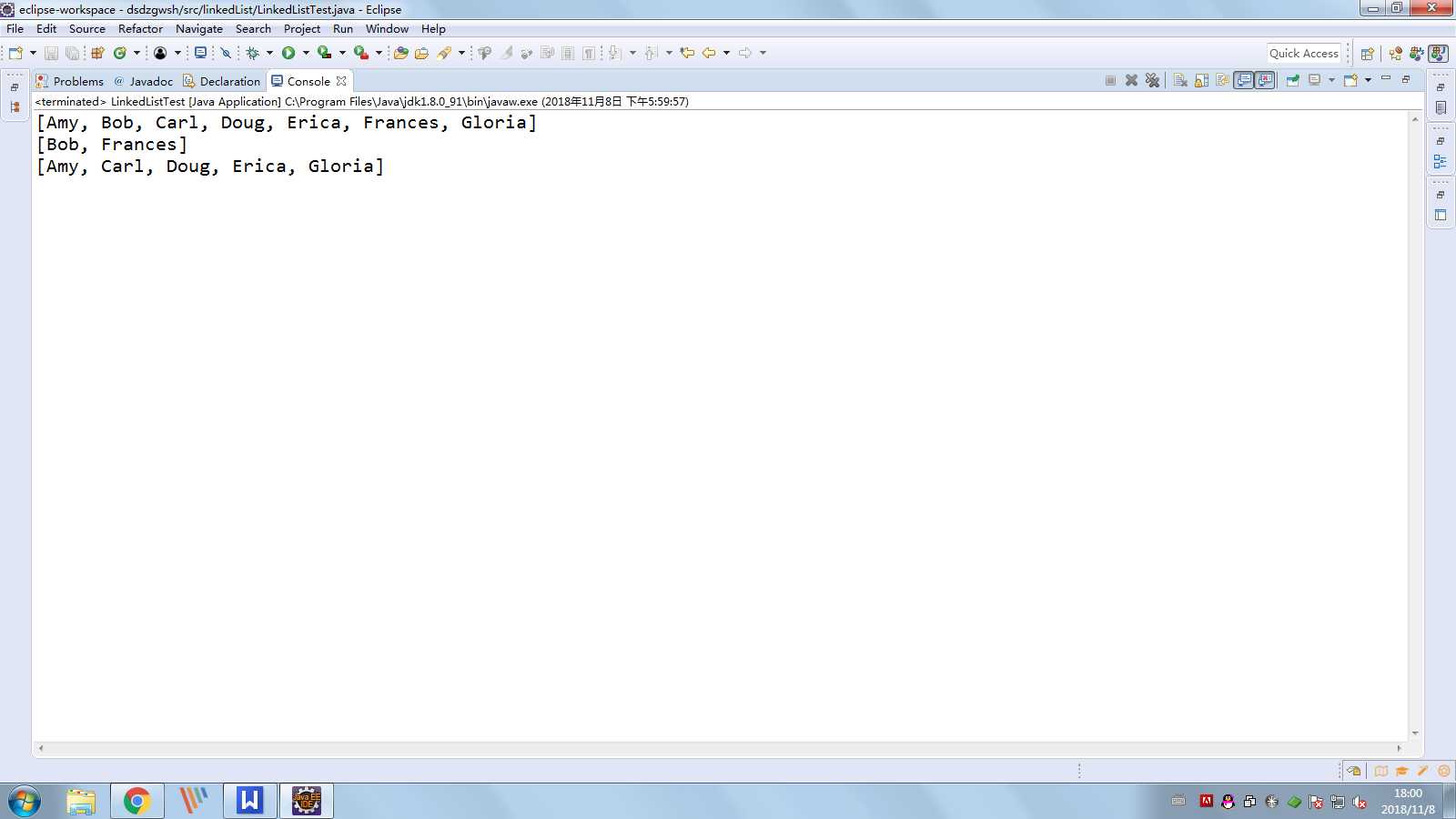Open Chrome from the taskbar
Image resolution: width=1456 pixels, height=819 pixels.
click(x=137, y=801)
